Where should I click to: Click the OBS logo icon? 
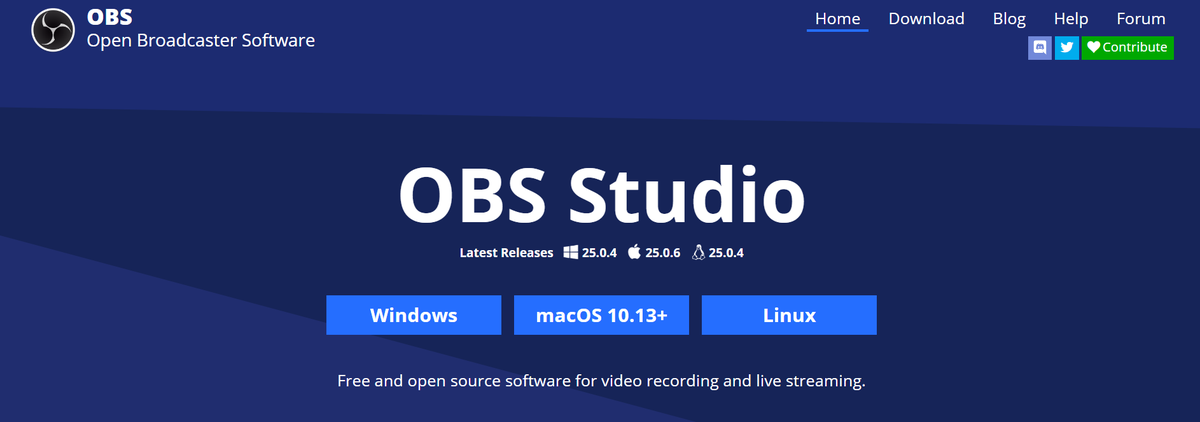(53, 29)
